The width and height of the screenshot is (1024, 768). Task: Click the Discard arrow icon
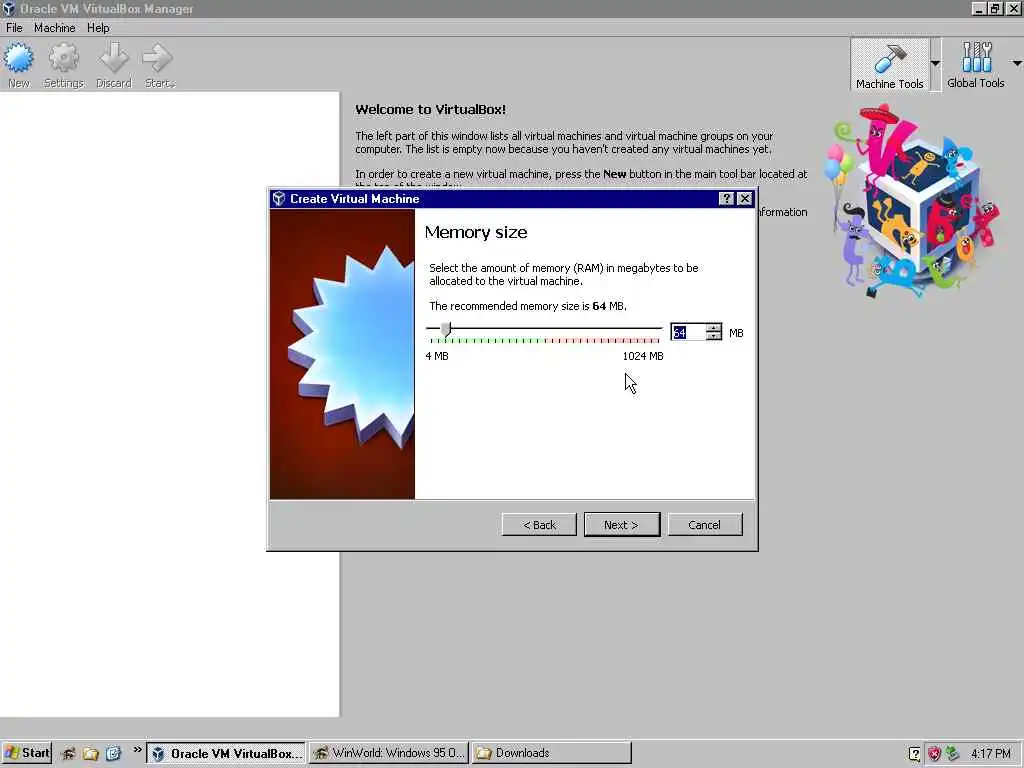pyautogui.click(x=114, y=58)
